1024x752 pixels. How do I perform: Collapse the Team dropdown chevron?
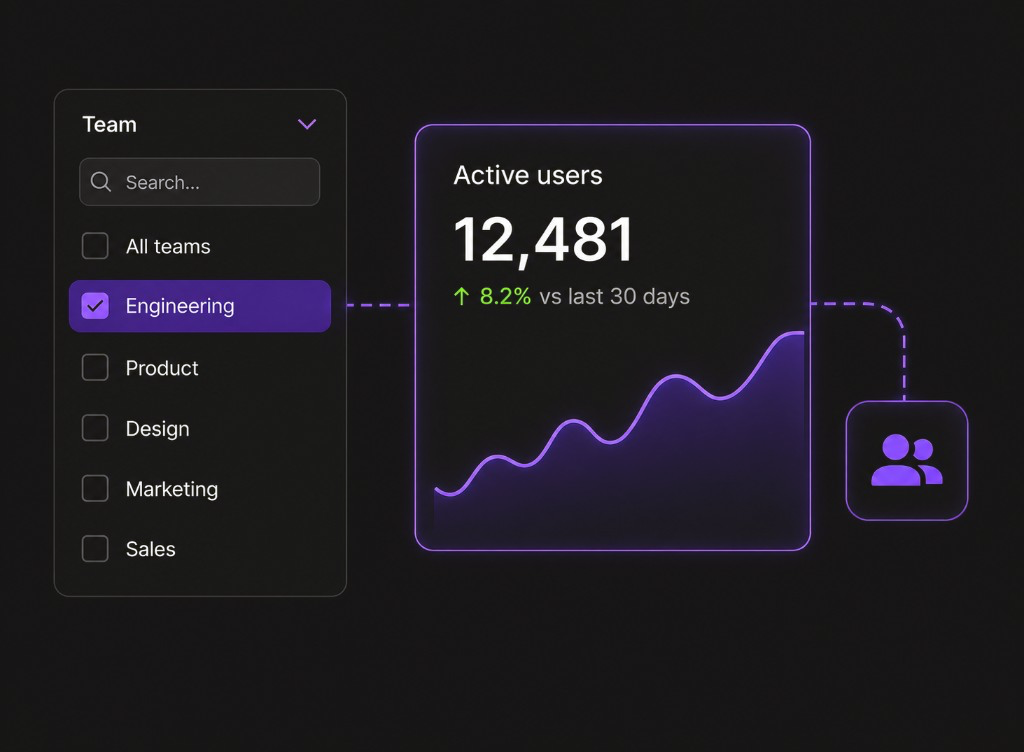click(x=307, y=124)
